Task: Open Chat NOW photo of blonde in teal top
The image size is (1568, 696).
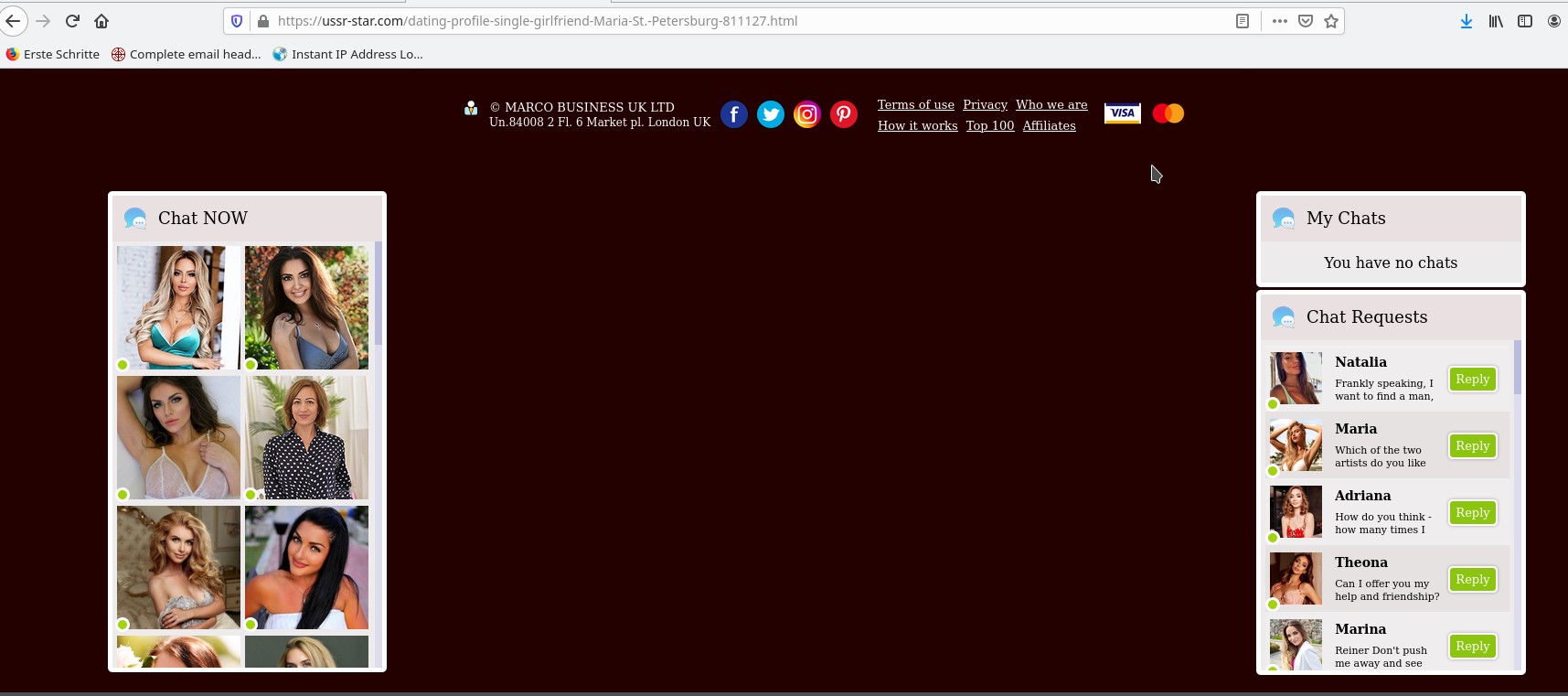Action: (x=178, y=307)
